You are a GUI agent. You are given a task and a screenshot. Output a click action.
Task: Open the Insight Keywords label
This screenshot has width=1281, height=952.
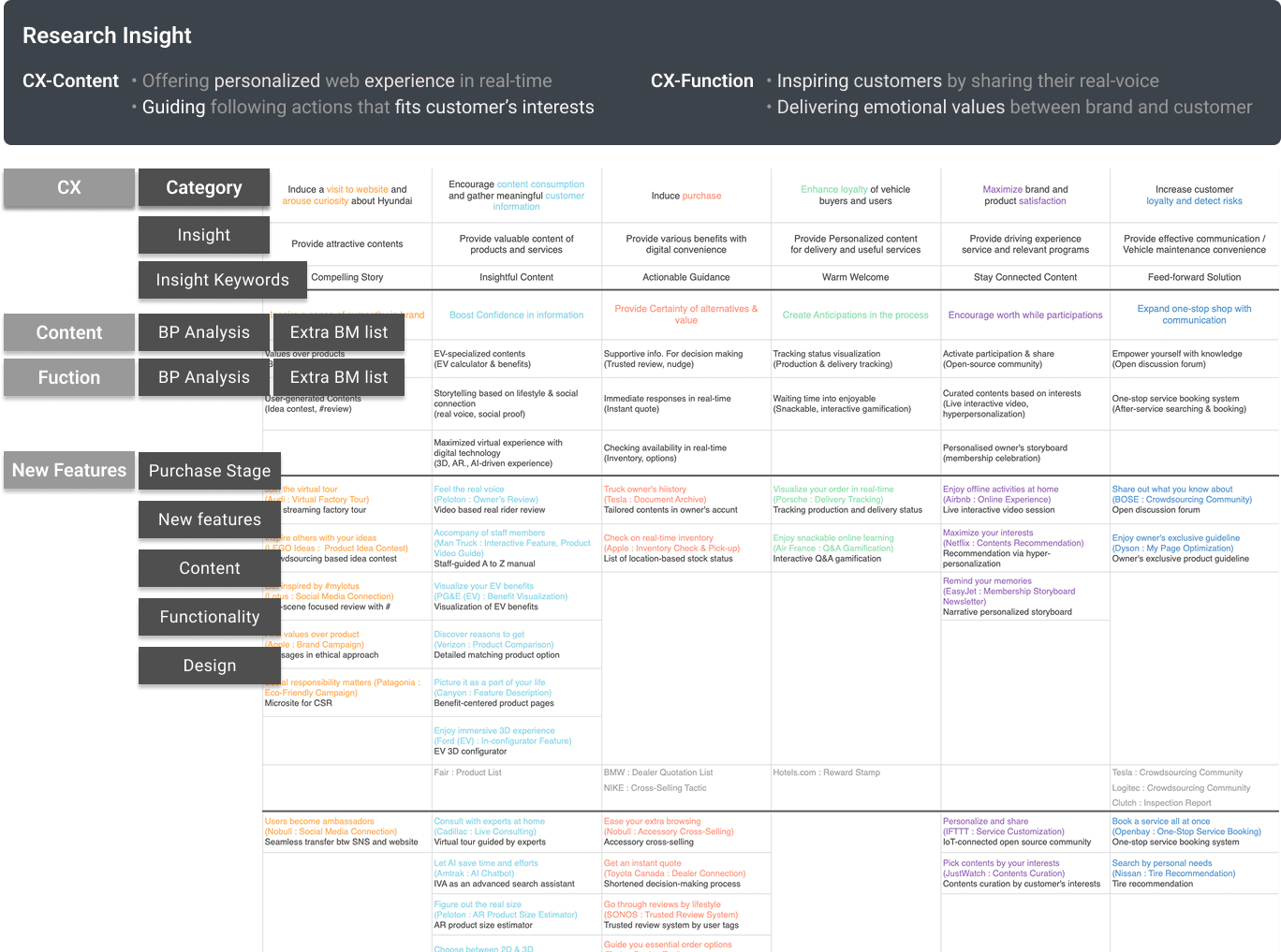[222, 280]
